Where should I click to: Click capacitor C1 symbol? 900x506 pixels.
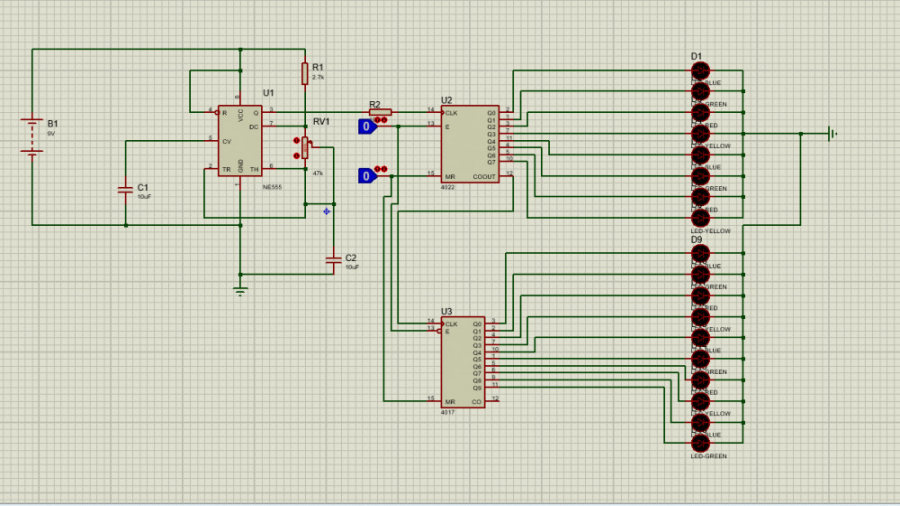125,188
